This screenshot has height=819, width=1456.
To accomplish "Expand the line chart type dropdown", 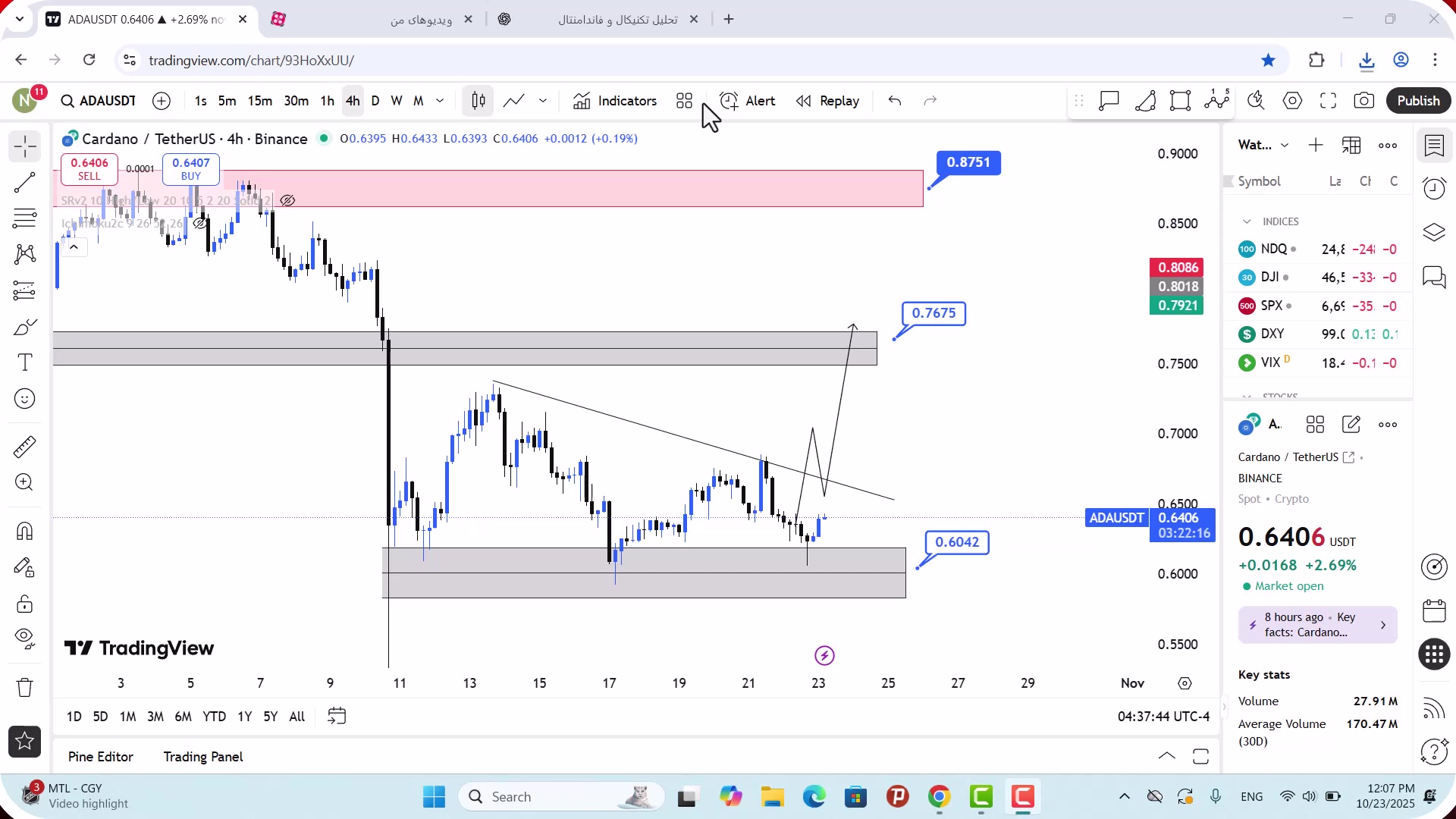I will [x=543, y=101].
